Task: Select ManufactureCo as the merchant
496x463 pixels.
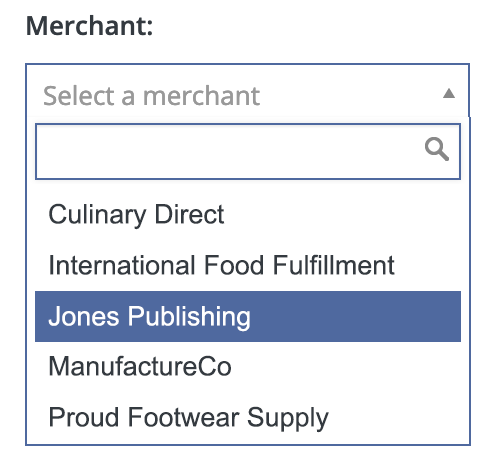Action: pos(248,367)
